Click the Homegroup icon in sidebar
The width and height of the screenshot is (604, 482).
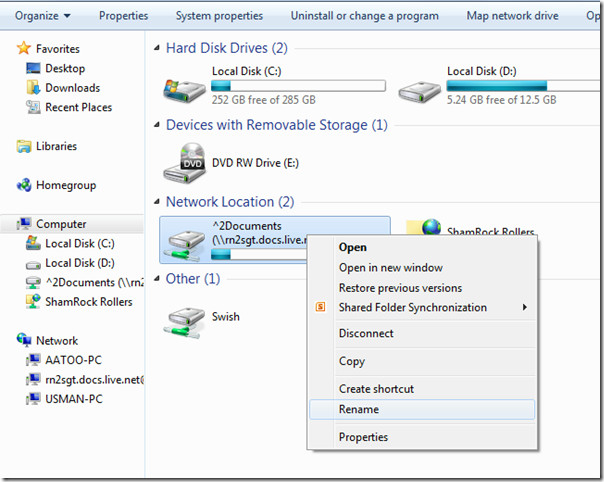coord(24,185)
